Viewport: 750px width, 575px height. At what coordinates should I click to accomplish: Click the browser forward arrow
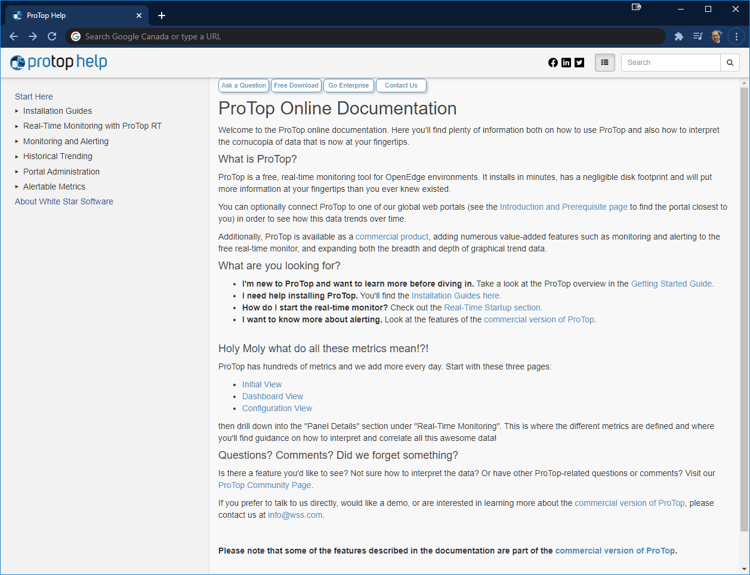tap(33, 36)
